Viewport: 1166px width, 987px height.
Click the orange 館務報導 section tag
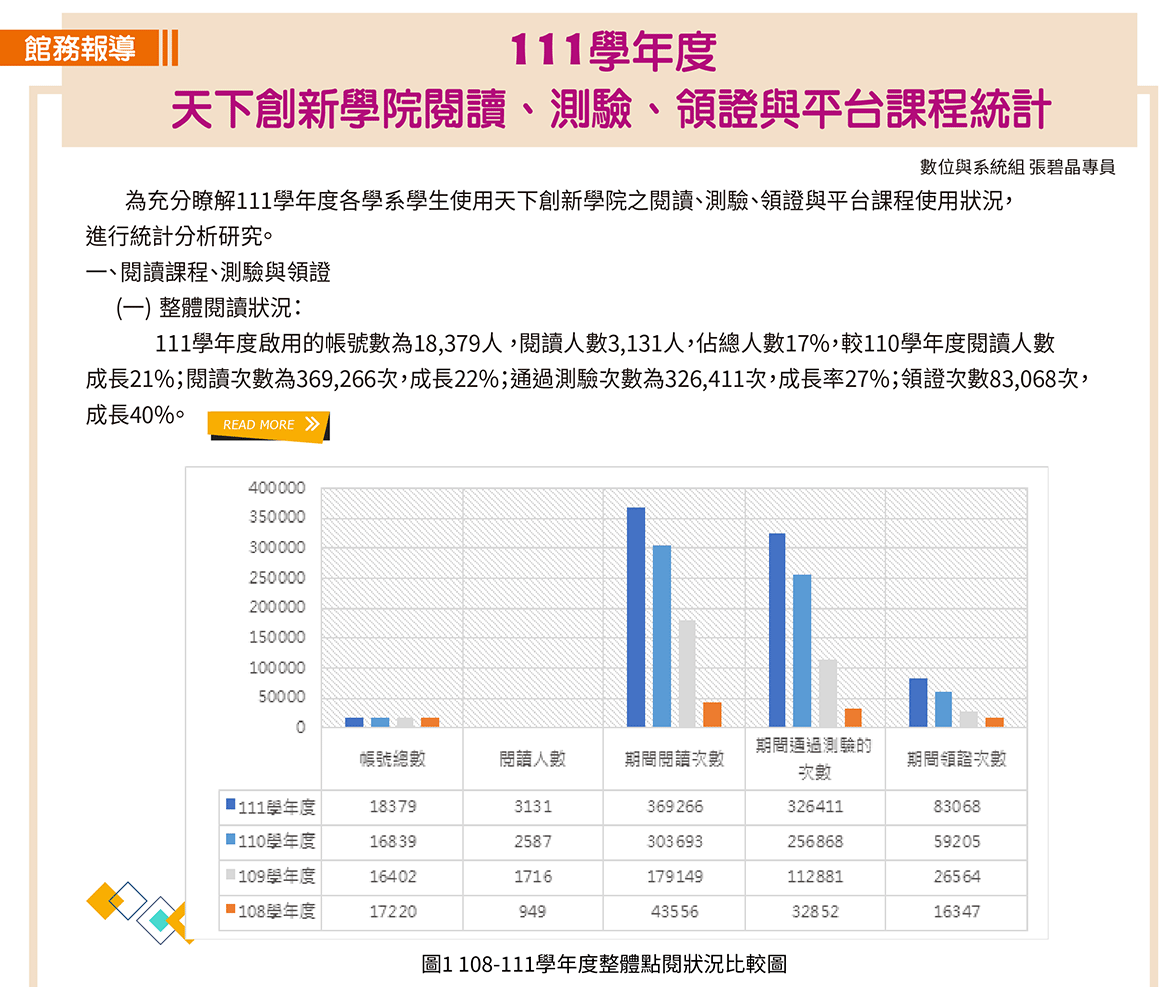click(82, 48)
